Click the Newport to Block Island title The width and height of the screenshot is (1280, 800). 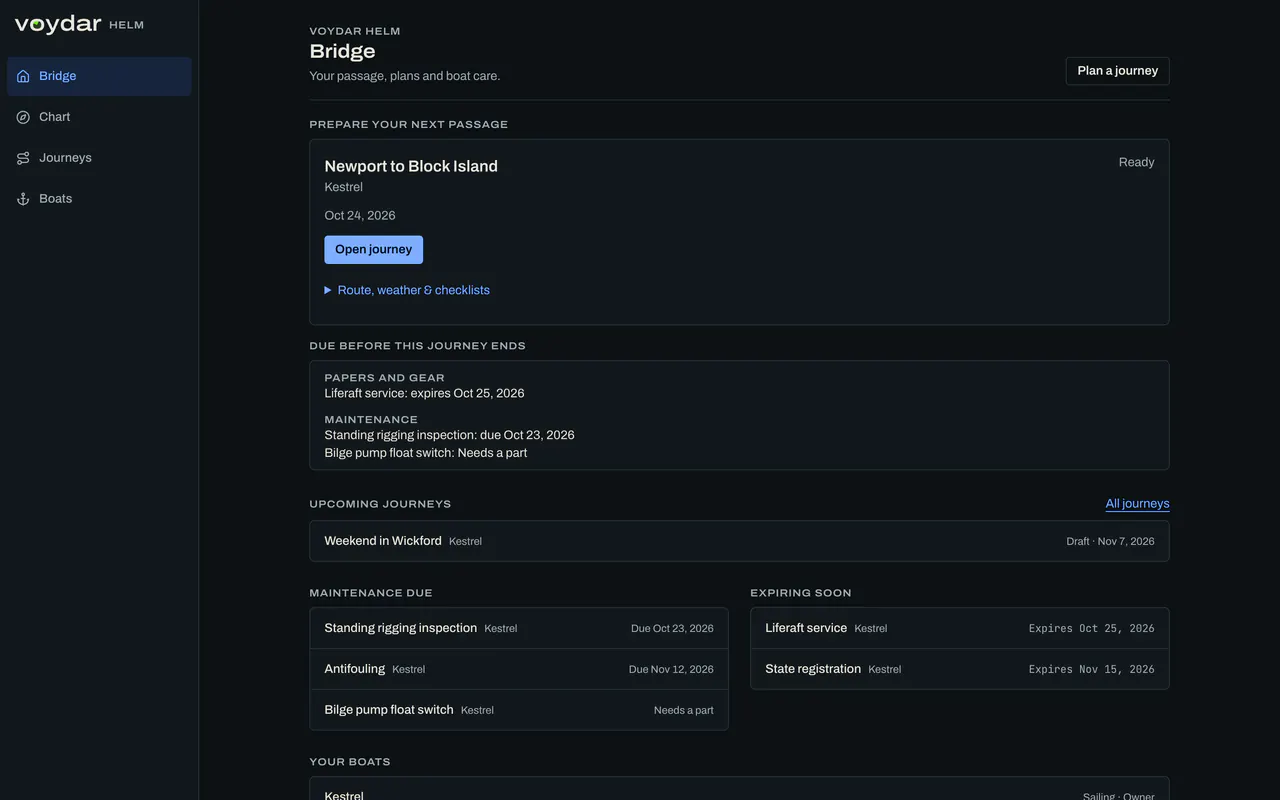click(411, 166)
